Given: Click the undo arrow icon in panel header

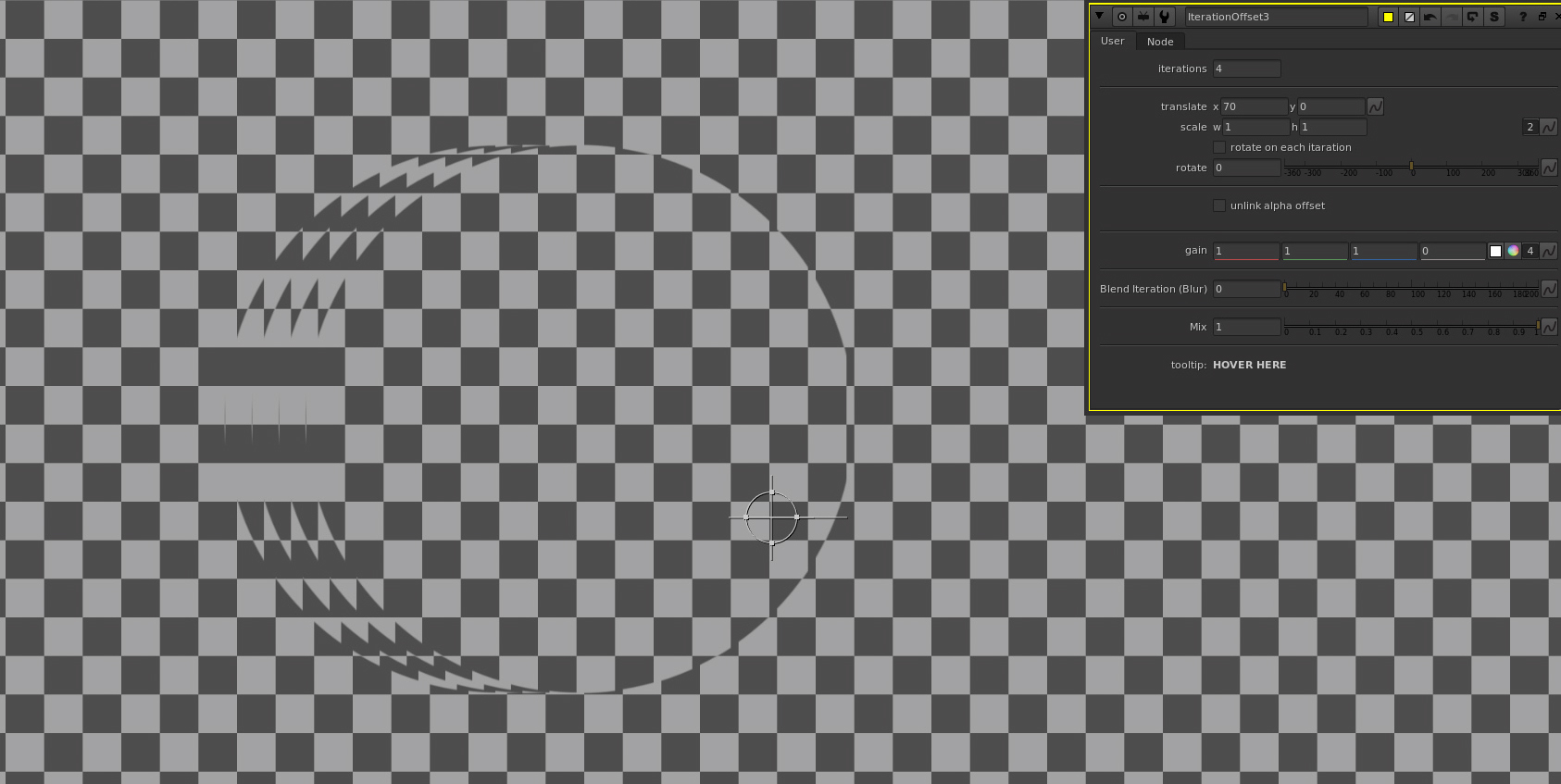Looking at the screenshot, I should pos(1430,17).
